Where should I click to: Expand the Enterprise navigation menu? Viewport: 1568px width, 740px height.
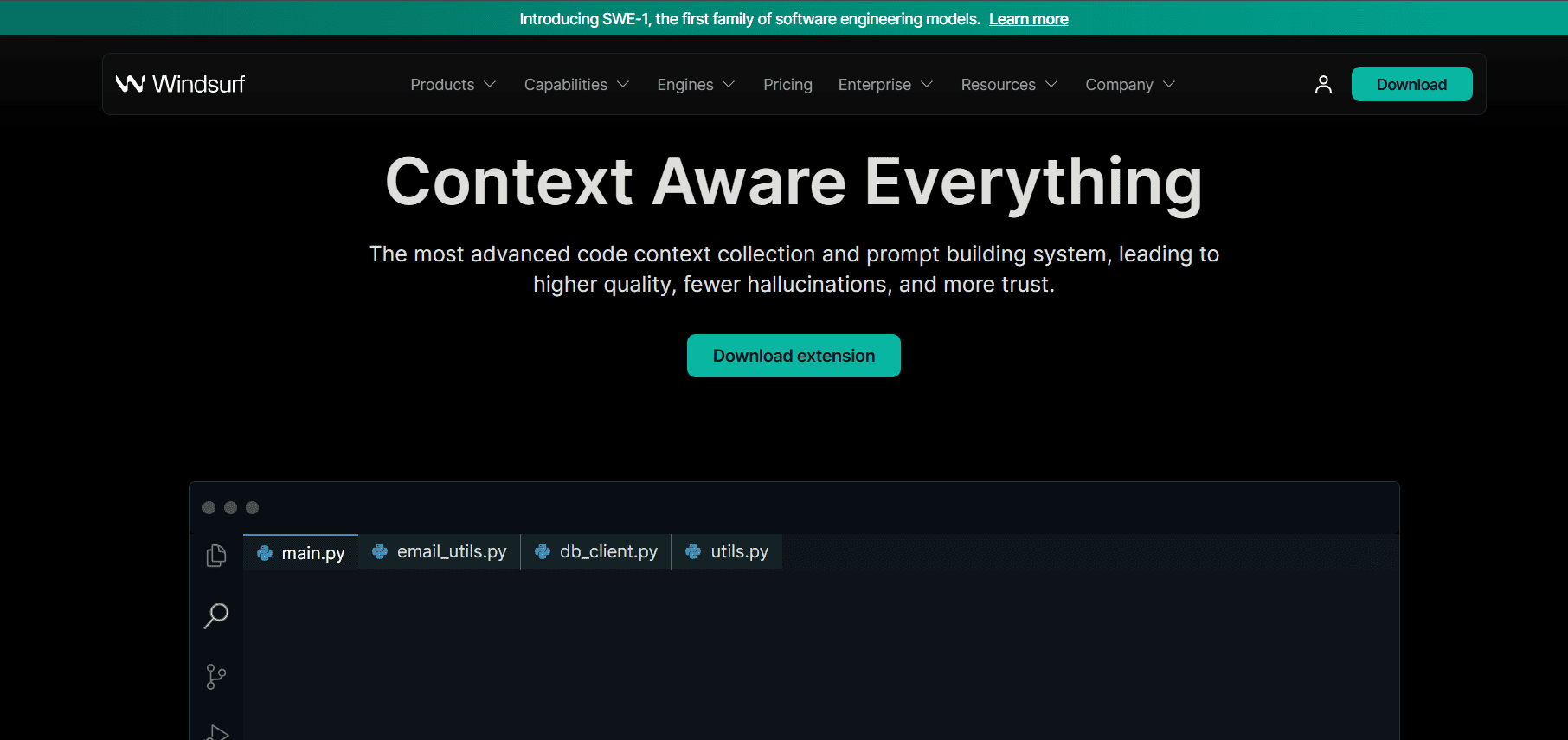(x=885, y=85)
